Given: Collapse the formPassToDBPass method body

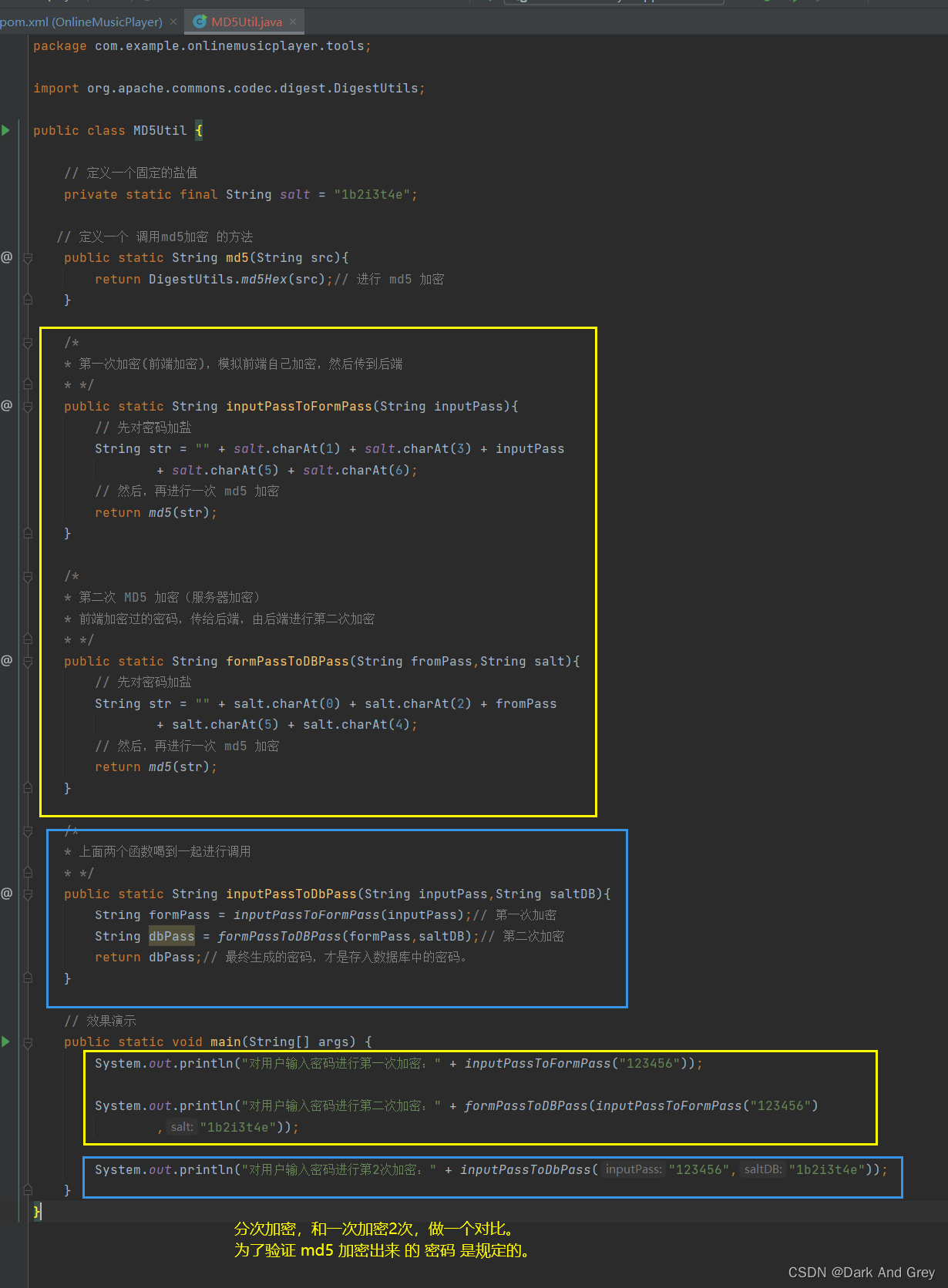Looking at the screenshot, I should tap(28, 662).
